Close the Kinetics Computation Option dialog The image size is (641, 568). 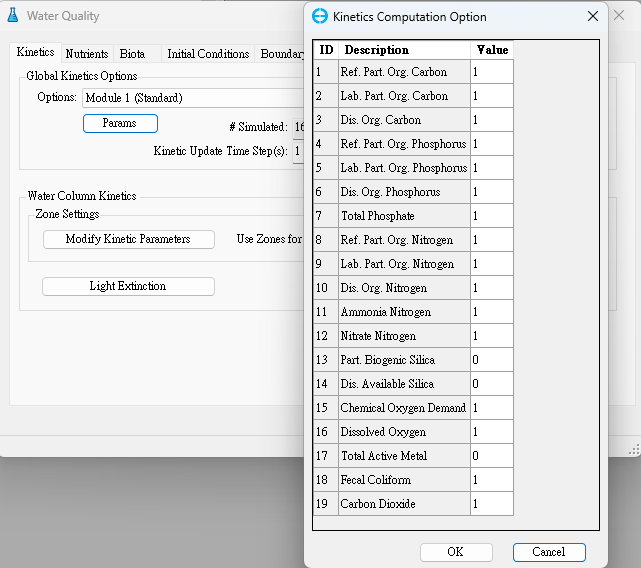593,16
